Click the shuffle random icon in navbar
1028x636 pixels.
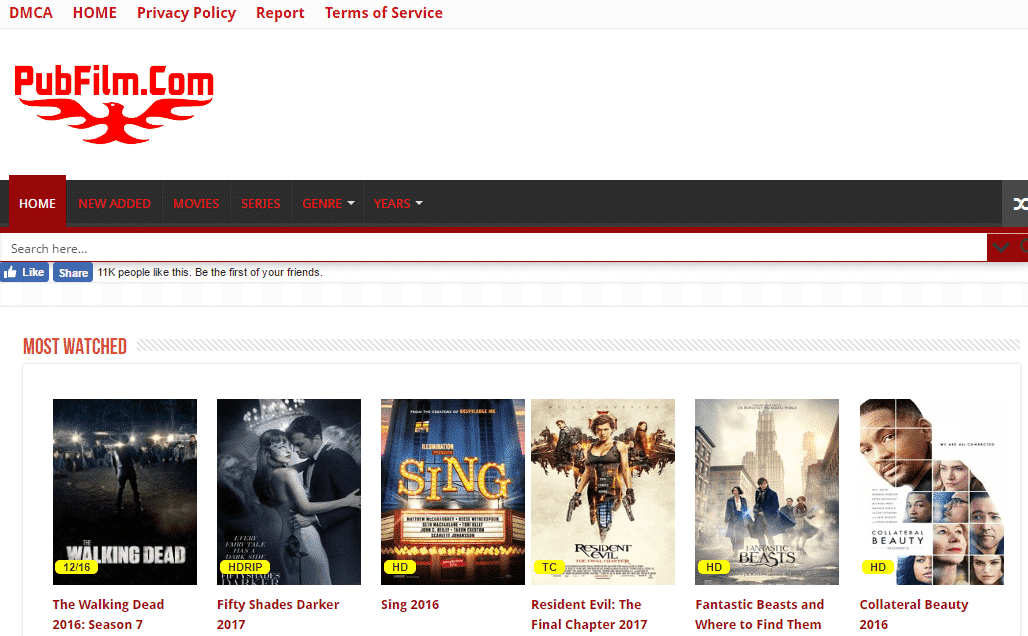(x=1019, y=204)
